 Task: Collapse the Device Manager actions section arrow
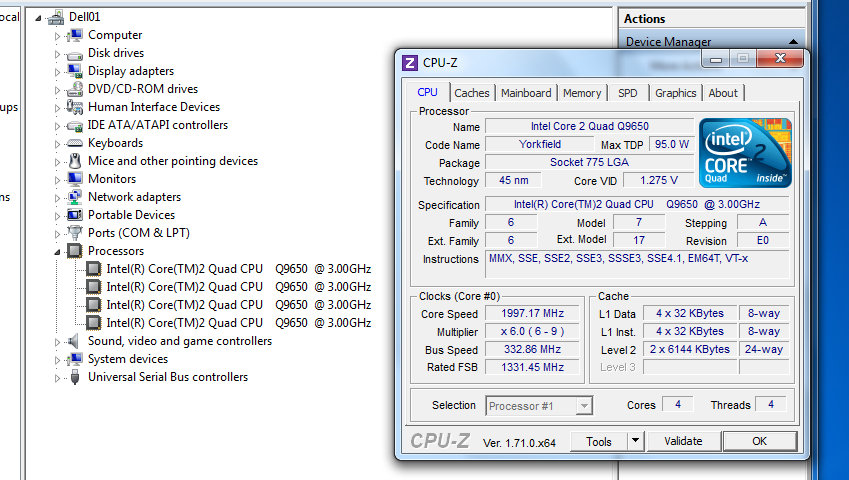(793, 42)
